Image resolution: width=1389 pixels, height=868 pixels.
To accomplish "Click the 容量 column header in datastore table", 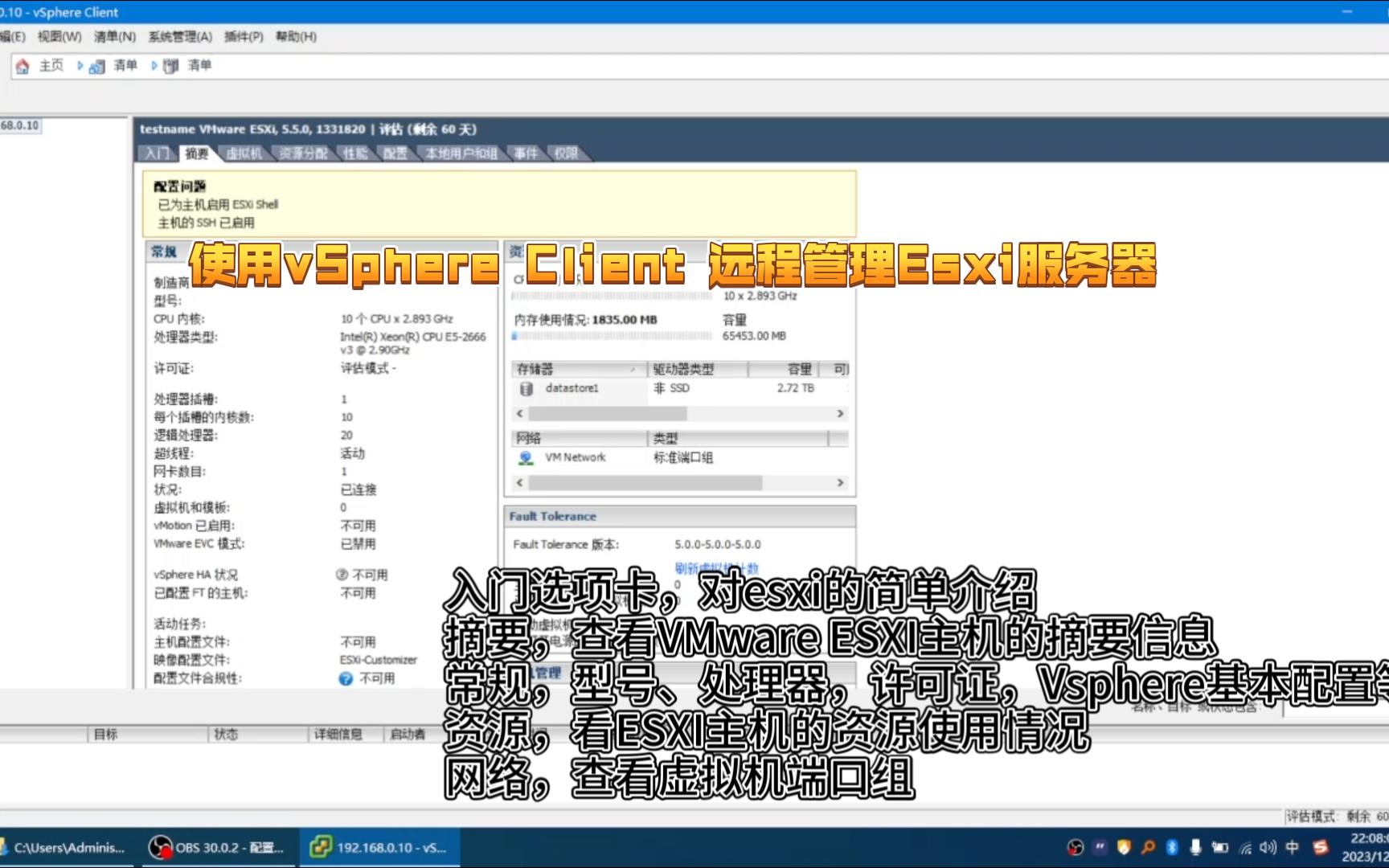I will [784, 370].
